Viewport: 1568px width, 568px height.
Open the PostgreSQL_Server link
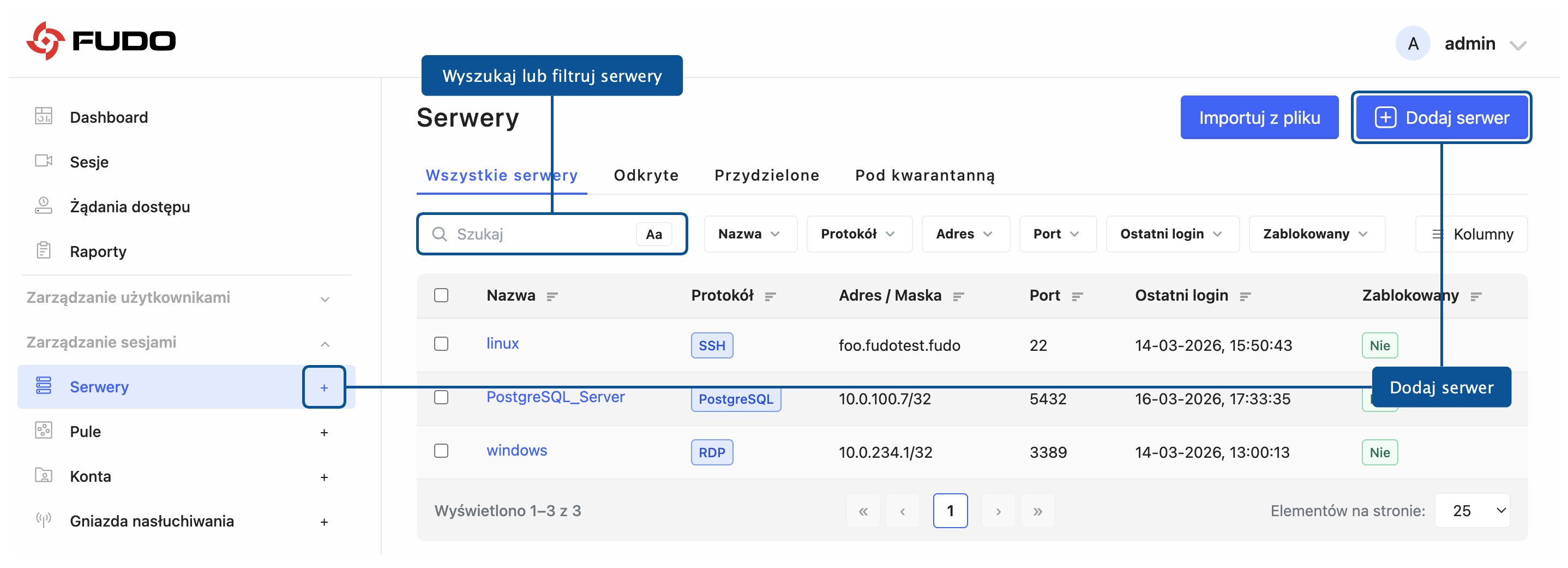(x=555, y=397)
